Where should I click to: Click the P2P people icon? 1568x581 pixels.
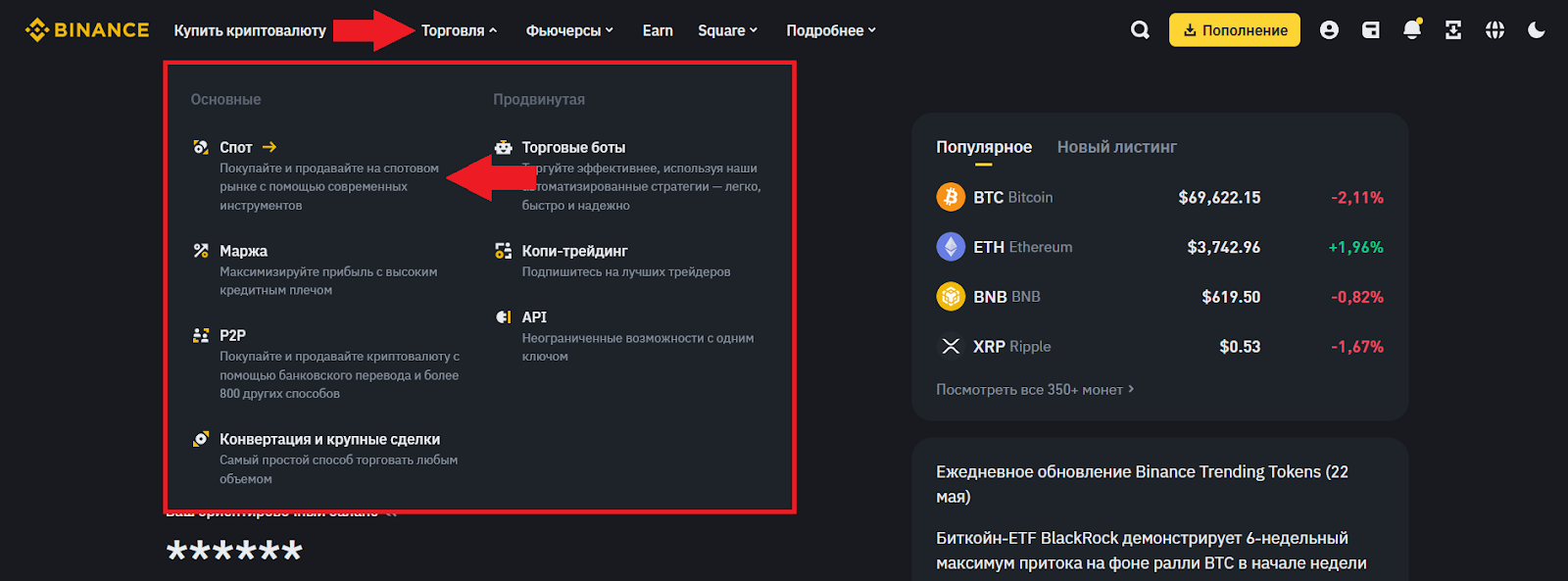pyautogui.click(x=201, y=335)
